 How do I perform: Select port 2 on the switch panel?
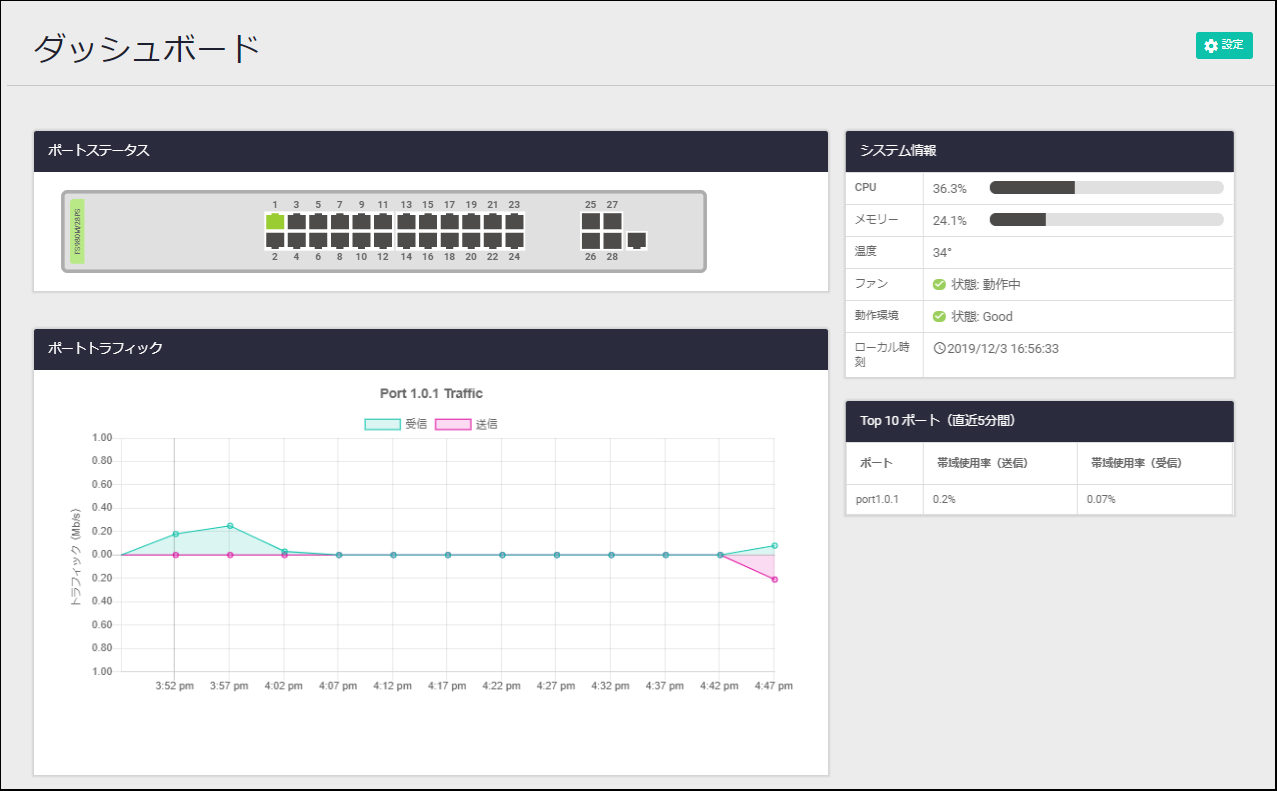275,240
